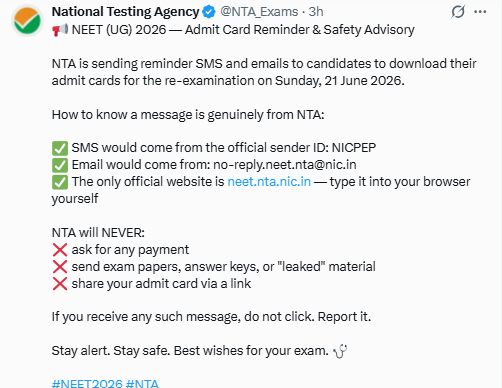Click the no-reply.neet.nta@nic.in email text
502x388 pixels.
pyautogui.click(x=285, y=165)
